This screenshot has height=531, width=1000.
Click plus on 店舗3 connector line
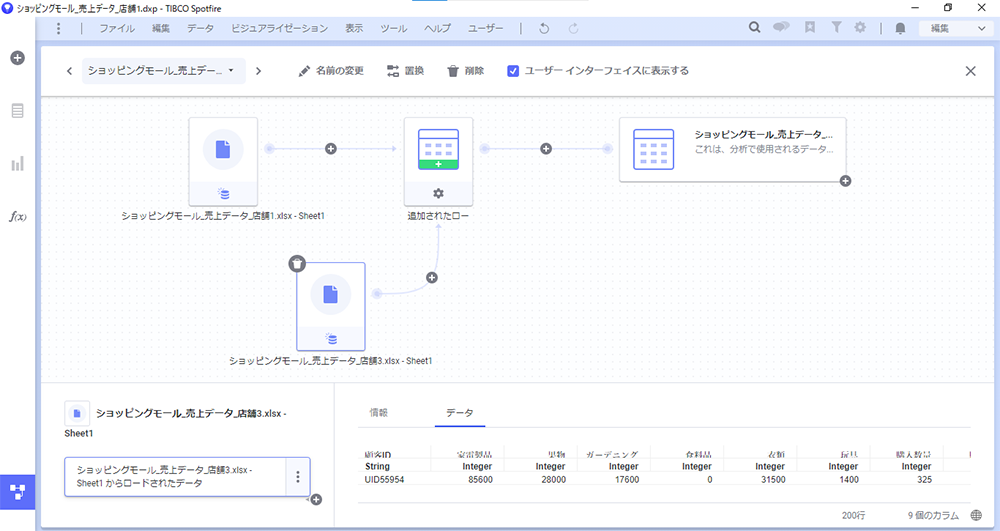point(432,277)
